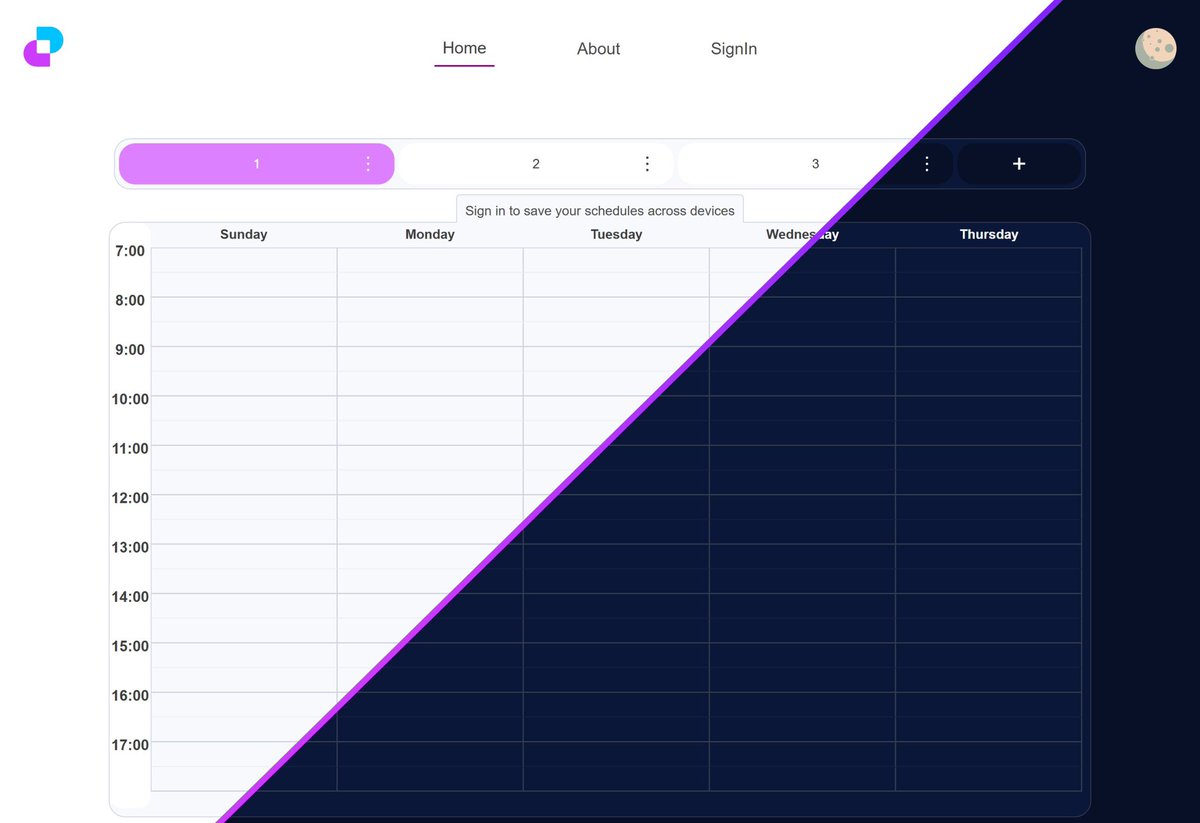The height and width of the screenshot is (823, 1200).
Task: Toggle dark mode with the moon icon
Action: (1155, 48)
